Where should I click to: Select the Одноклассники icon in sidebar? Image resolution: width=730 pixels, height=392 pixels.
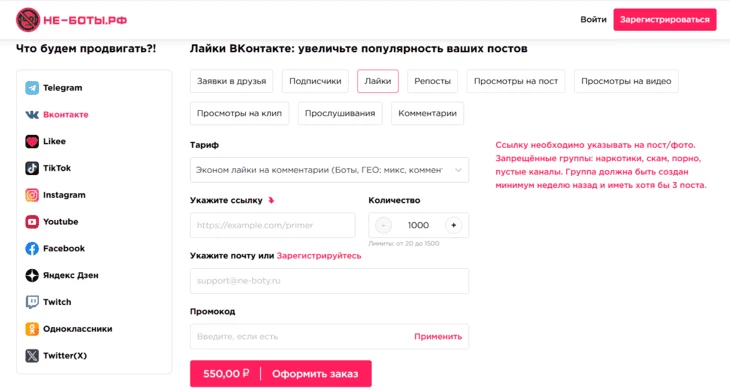[32, 329]
